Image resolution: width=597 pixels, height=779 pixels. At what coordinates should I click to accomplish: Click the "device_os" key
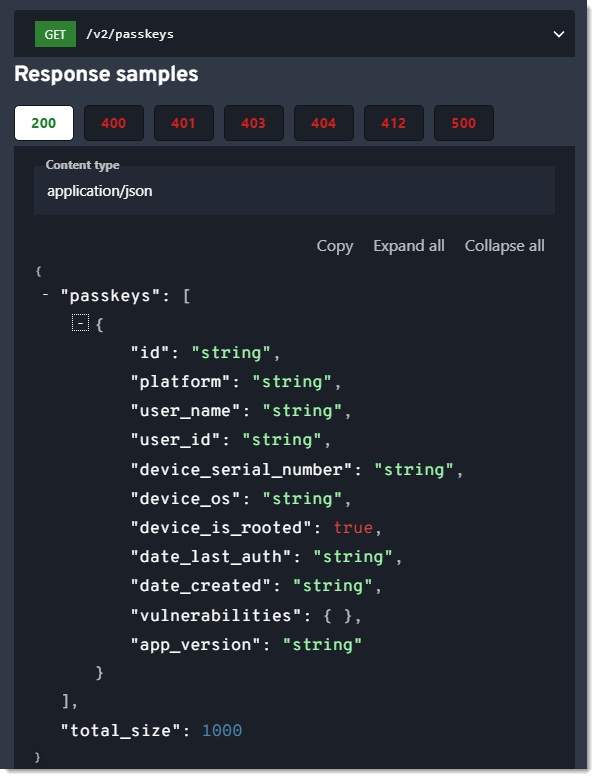[x=185, y=499]
